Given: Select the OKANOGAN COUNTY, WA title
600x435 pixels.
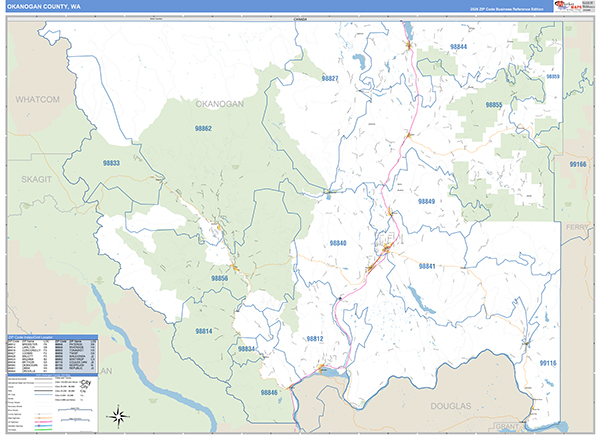Looking at the screenshot, I should 44,7.
